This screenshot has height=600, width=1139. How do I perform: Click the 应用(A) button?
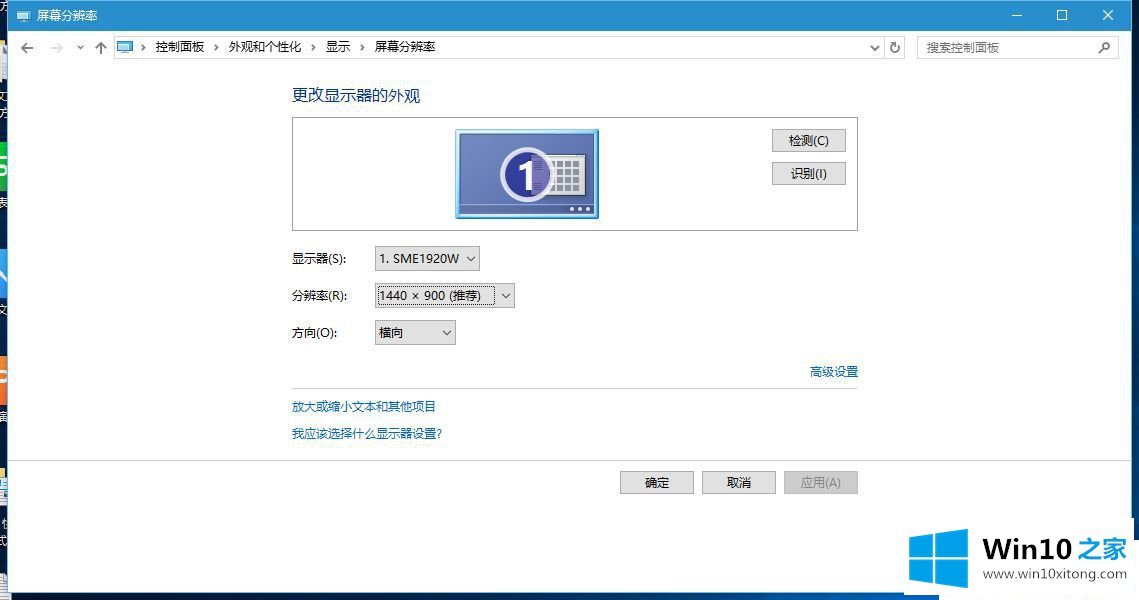(821, 482)
